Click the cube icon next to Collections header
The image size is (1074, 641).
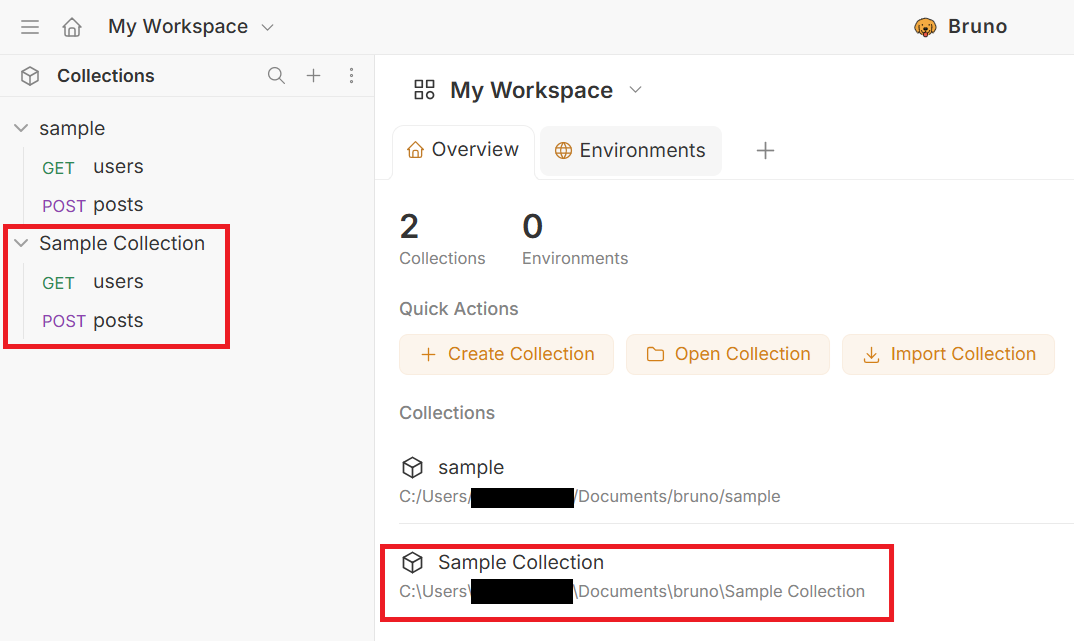point(30,76)
